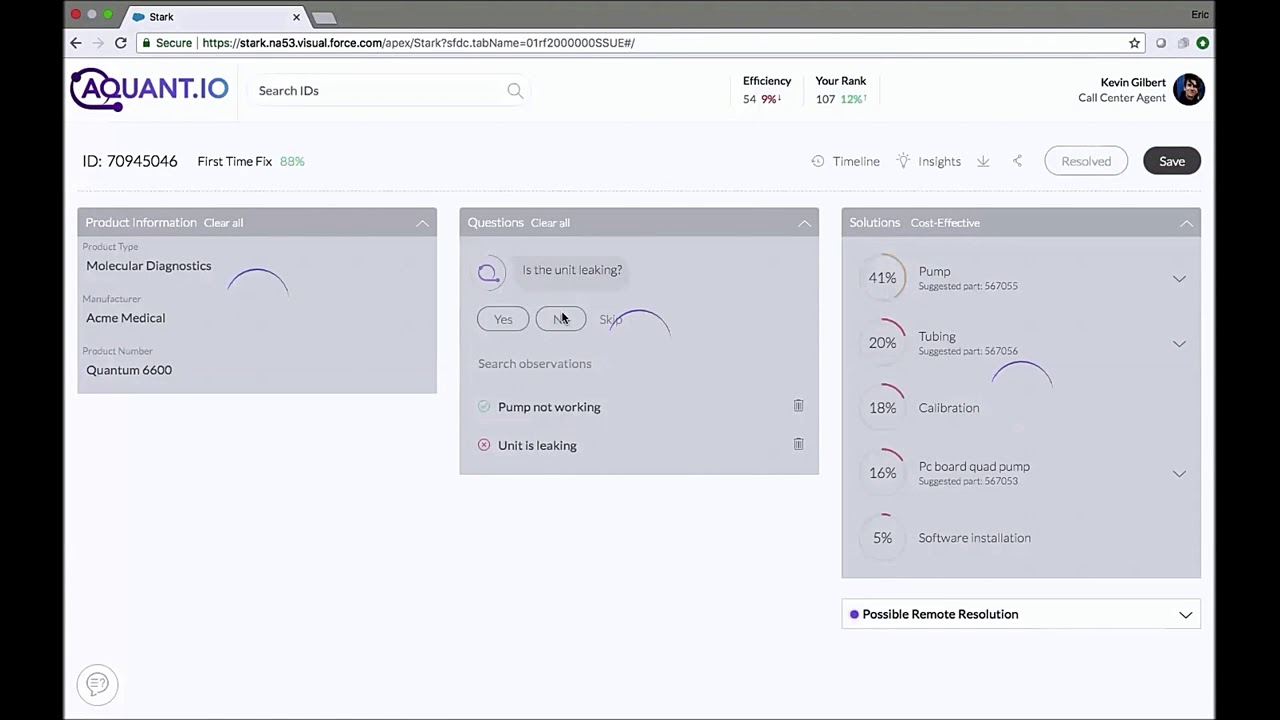The image size is (1280, 720).
Task: Click the 18% Calibration probability ring
Action: click(x=882, y=408)
